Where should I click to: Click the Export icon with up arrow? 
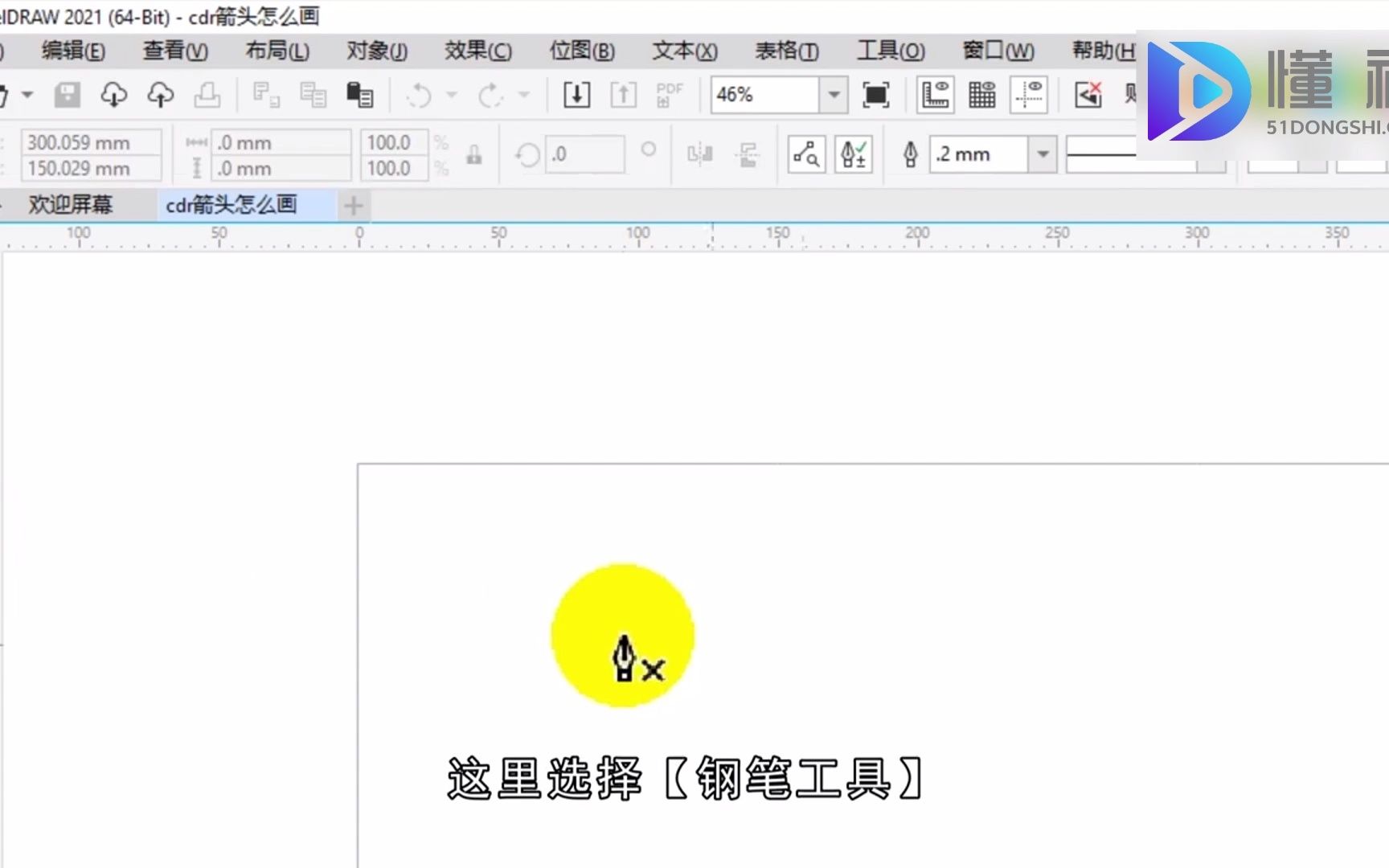tap(623, 95)
